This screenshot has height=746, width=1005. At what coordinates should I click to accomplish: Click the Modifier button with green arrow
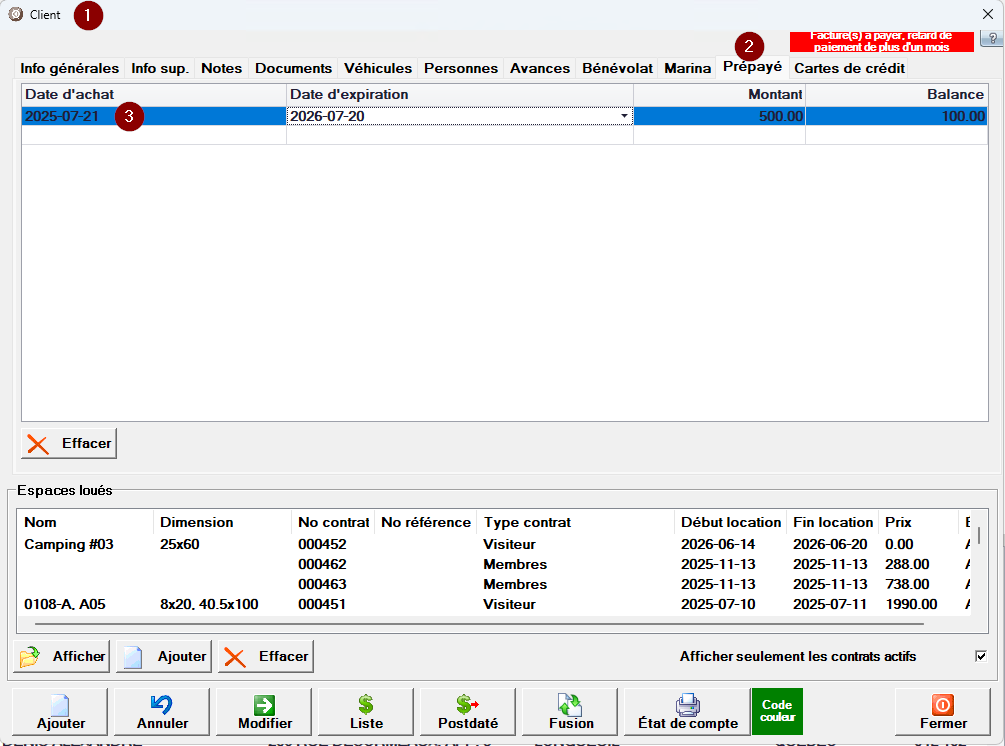[x=265, y=712]
